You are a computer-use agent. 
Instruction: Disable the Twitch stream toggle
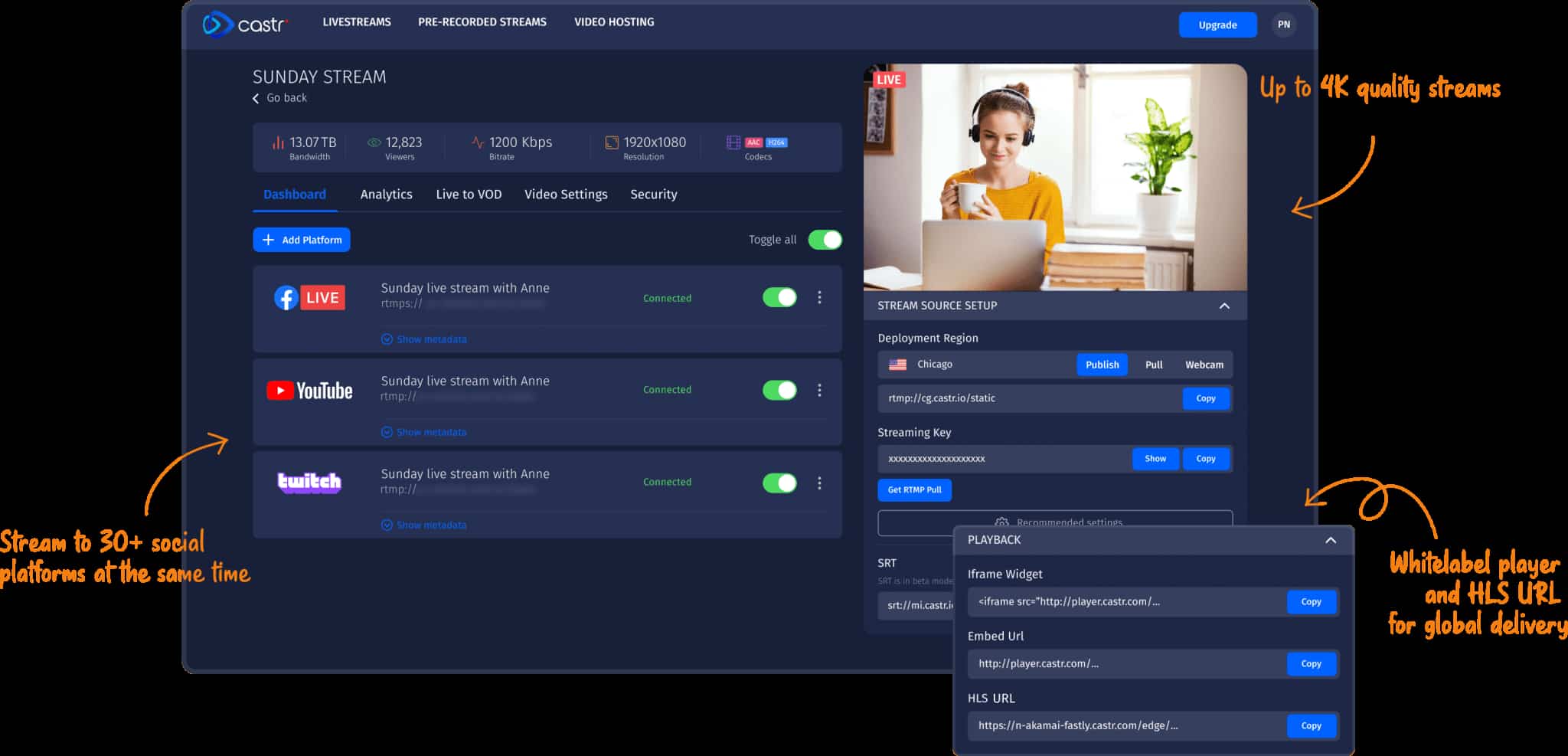pos(779,483)
